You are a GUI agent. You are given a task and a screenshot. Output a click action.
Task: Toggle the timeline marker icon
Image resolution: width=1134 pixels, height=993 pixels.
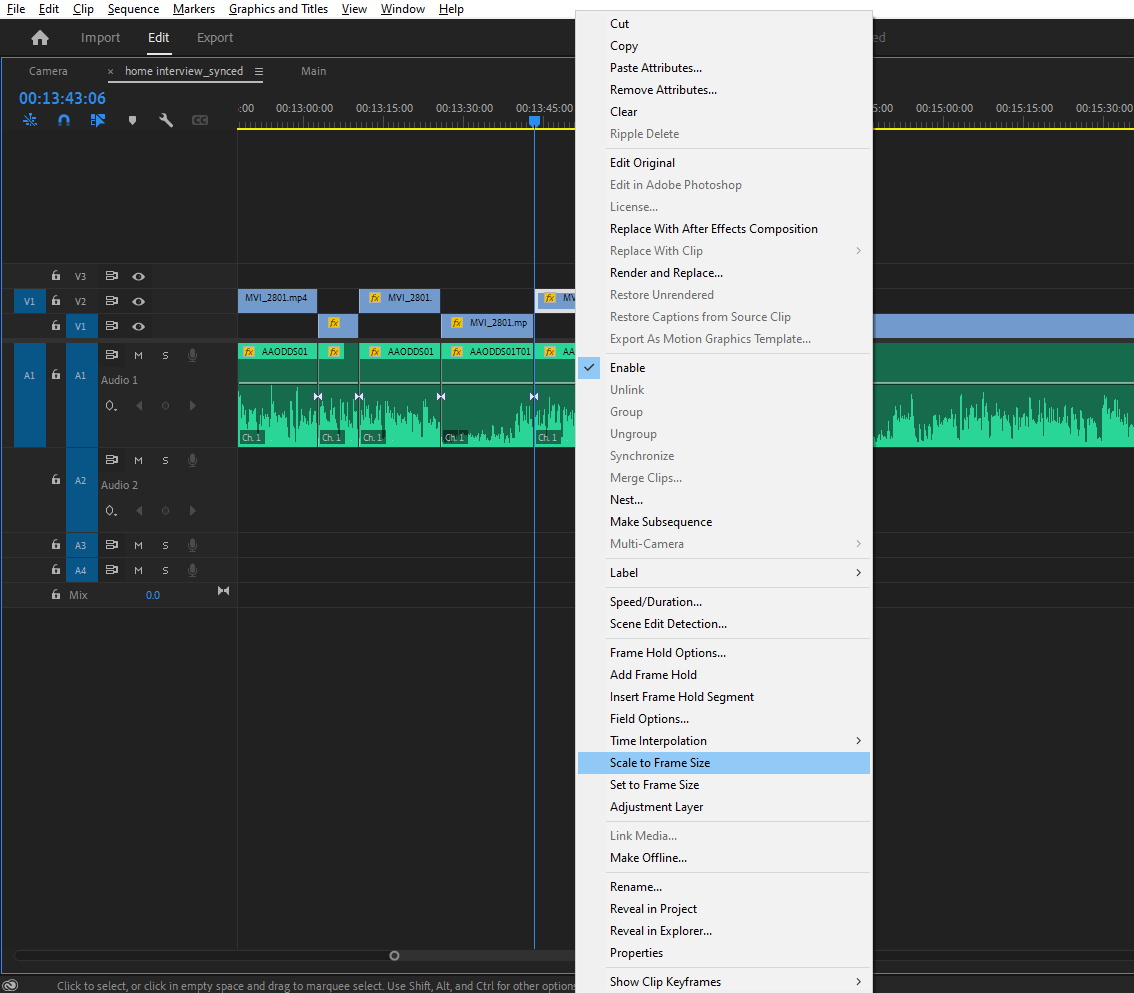[132, 119]
